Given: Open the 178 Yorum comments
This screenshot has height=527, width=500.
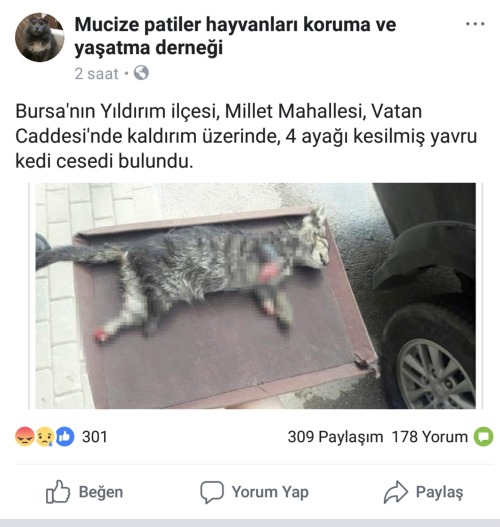Looking at the screenshot, I should [430, 437].
